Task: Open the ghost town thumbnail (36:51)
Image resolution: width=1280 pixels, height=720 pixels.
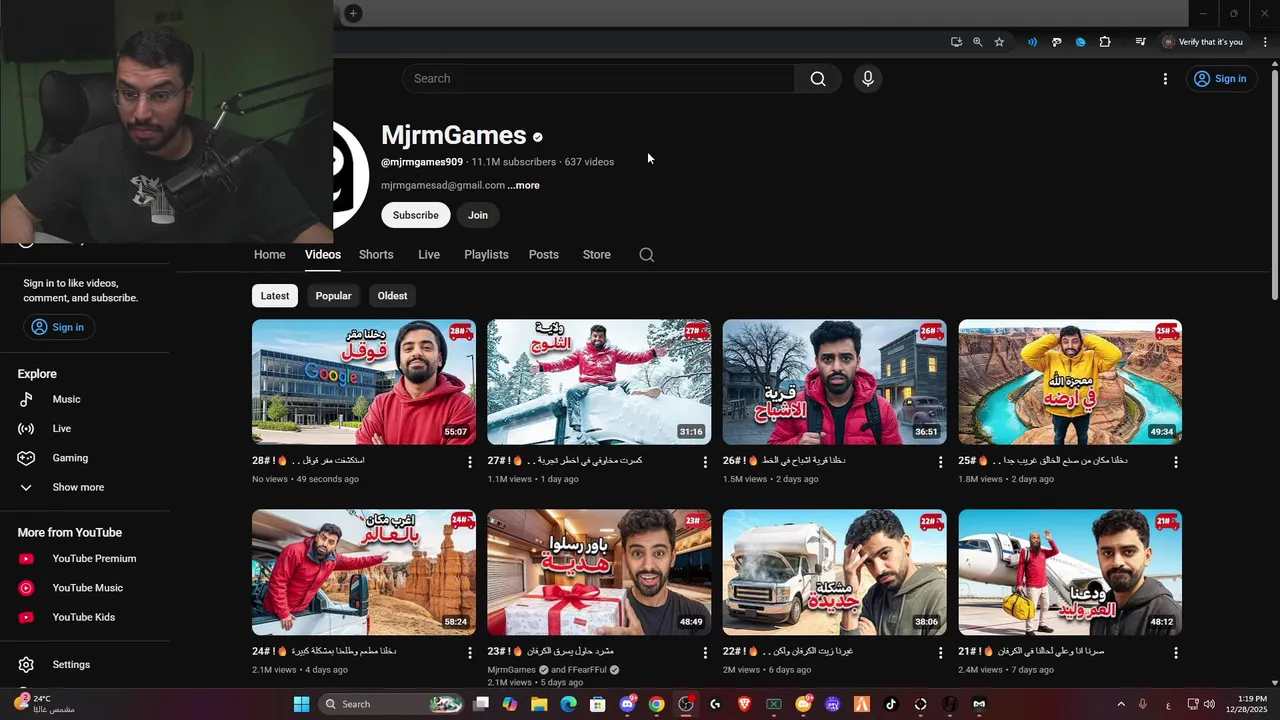Action: [835, 382]
